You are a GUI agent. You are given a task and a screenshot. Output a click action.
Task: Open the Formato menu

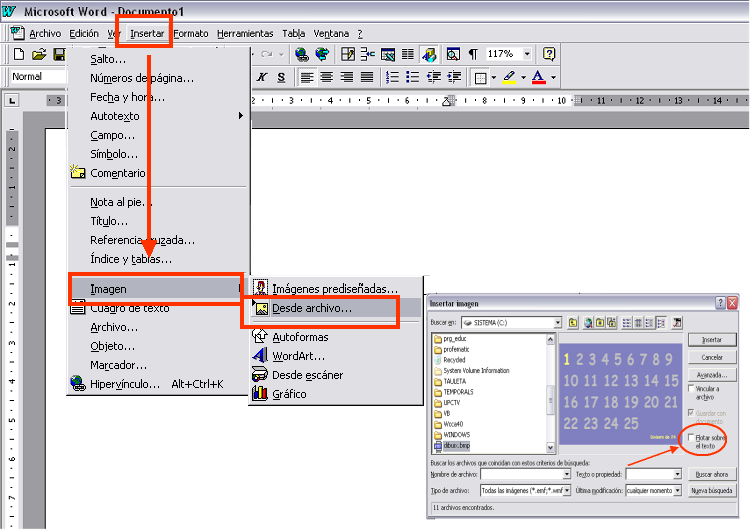191,33
